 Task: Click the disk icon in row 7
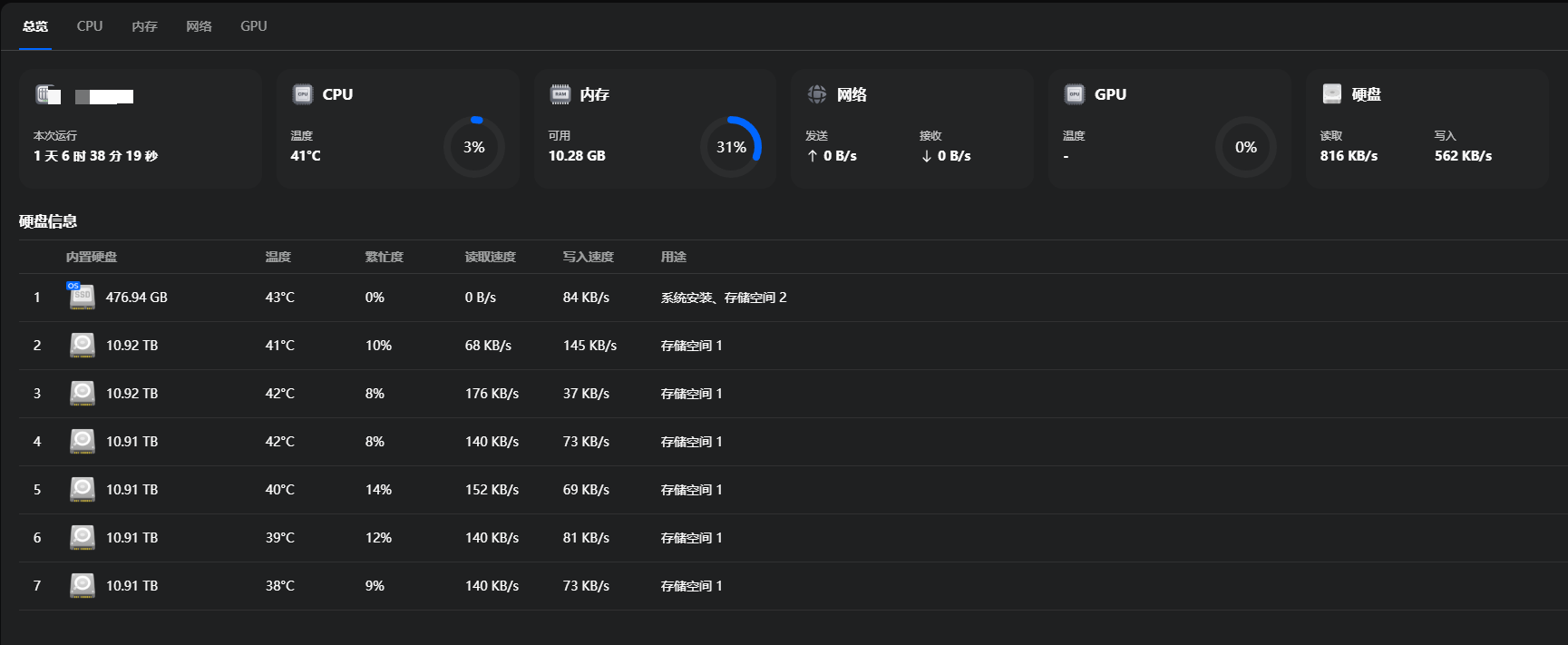click(83, 586)
